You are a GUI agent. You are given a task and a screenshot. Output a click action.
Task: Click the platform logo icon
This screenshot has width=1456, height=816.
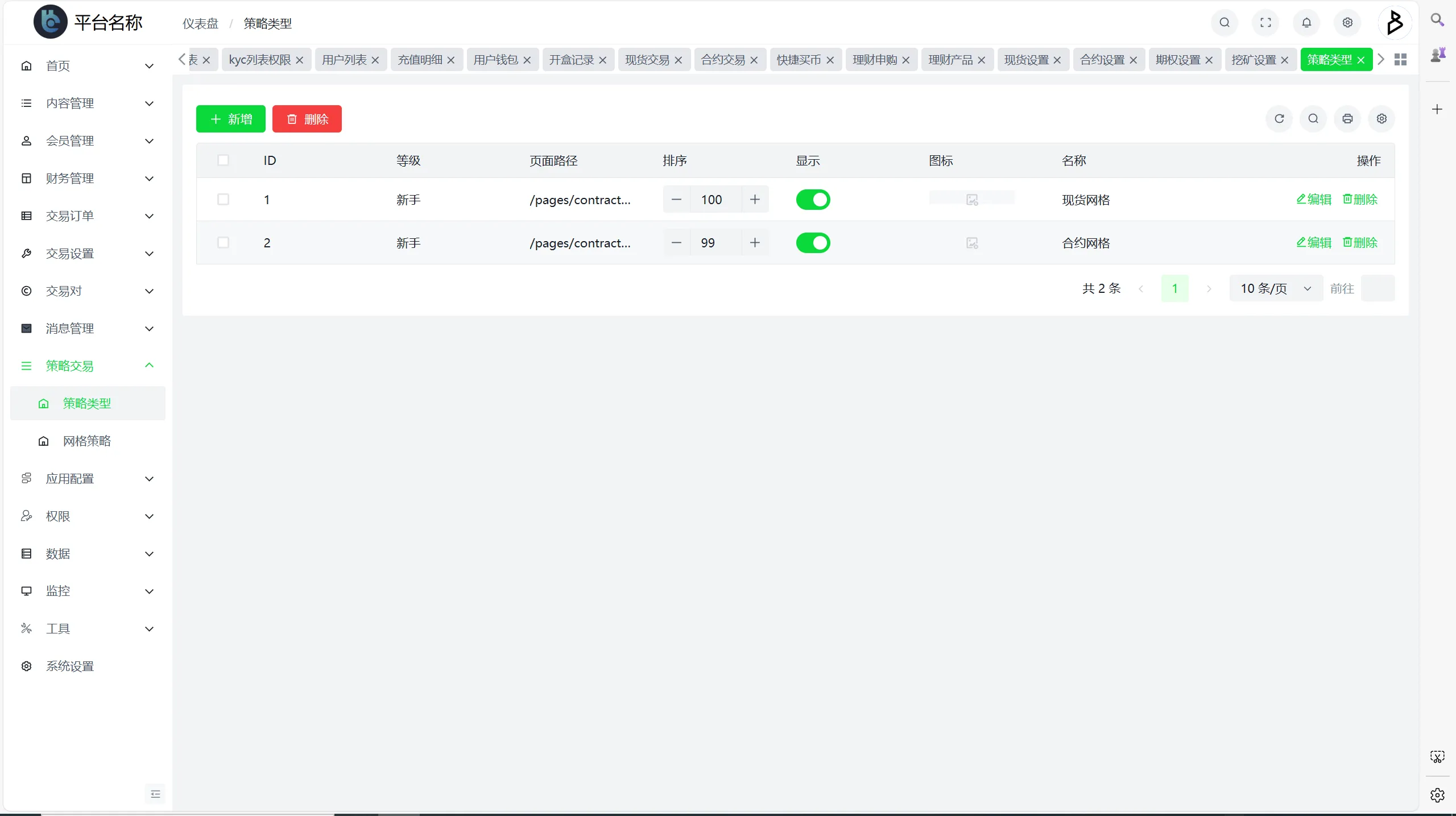pyautogui.click(x=50, y=22)
